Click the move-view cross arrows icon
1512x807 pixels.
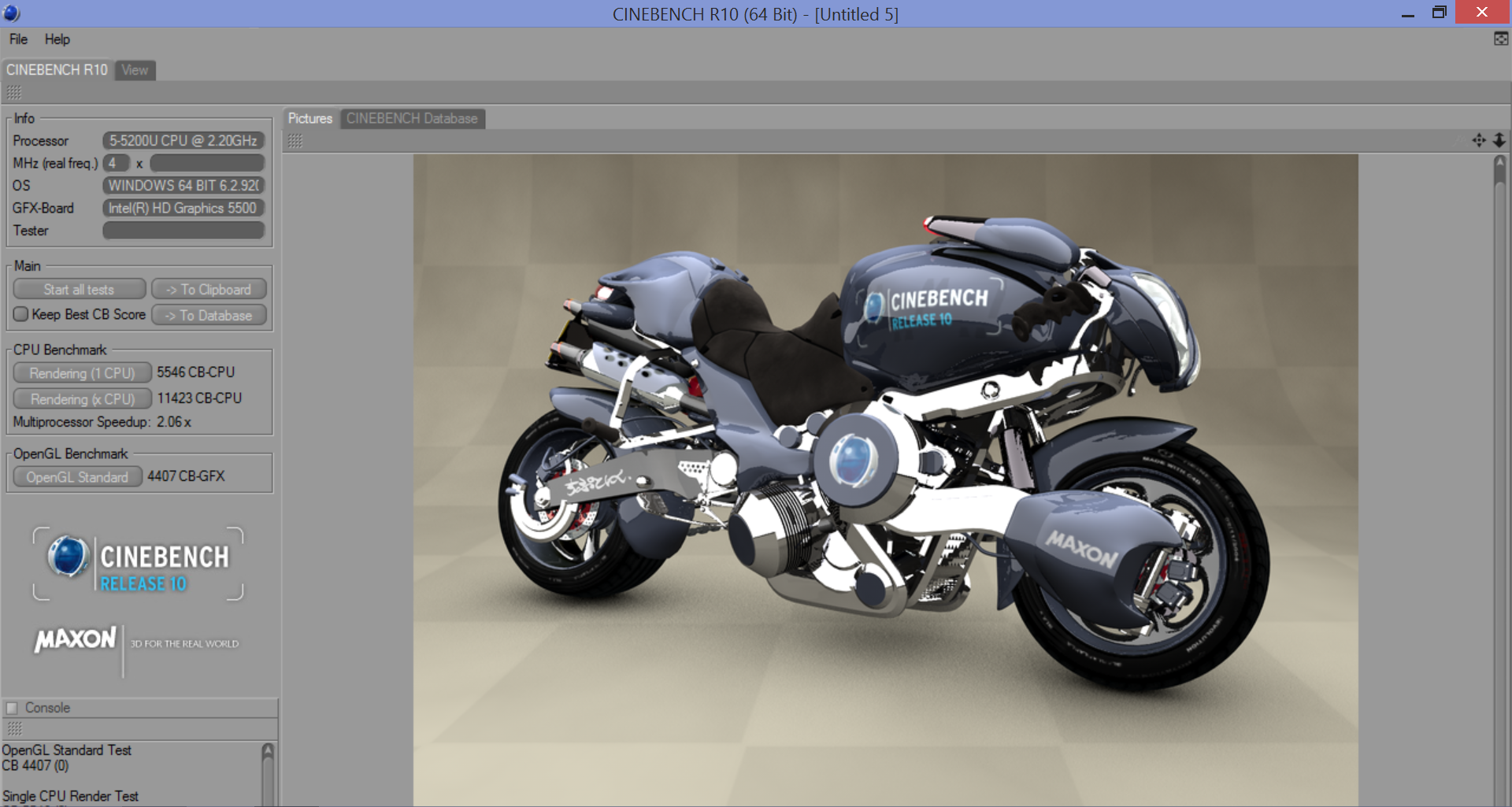pos(1479,140)
